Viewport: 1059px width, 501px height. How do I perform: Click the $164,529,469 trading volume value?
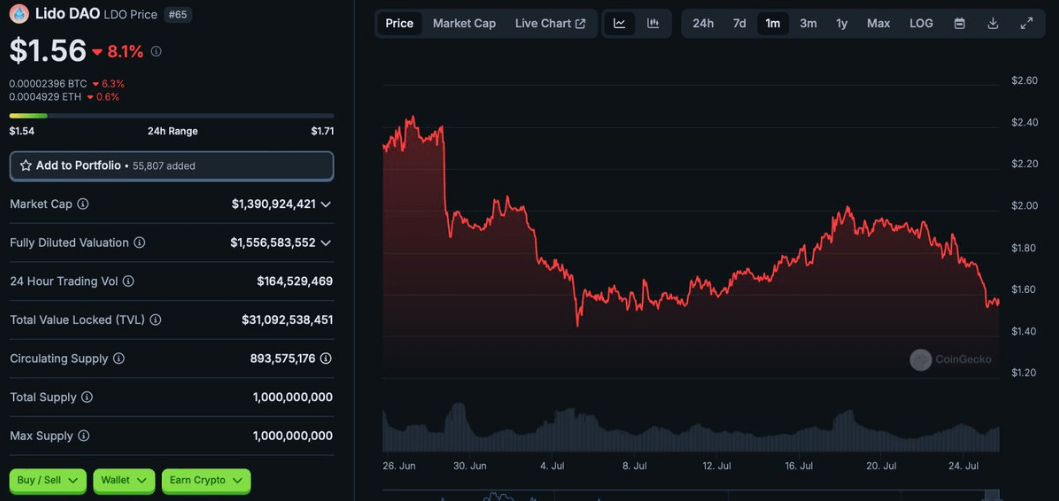[294, 281]
